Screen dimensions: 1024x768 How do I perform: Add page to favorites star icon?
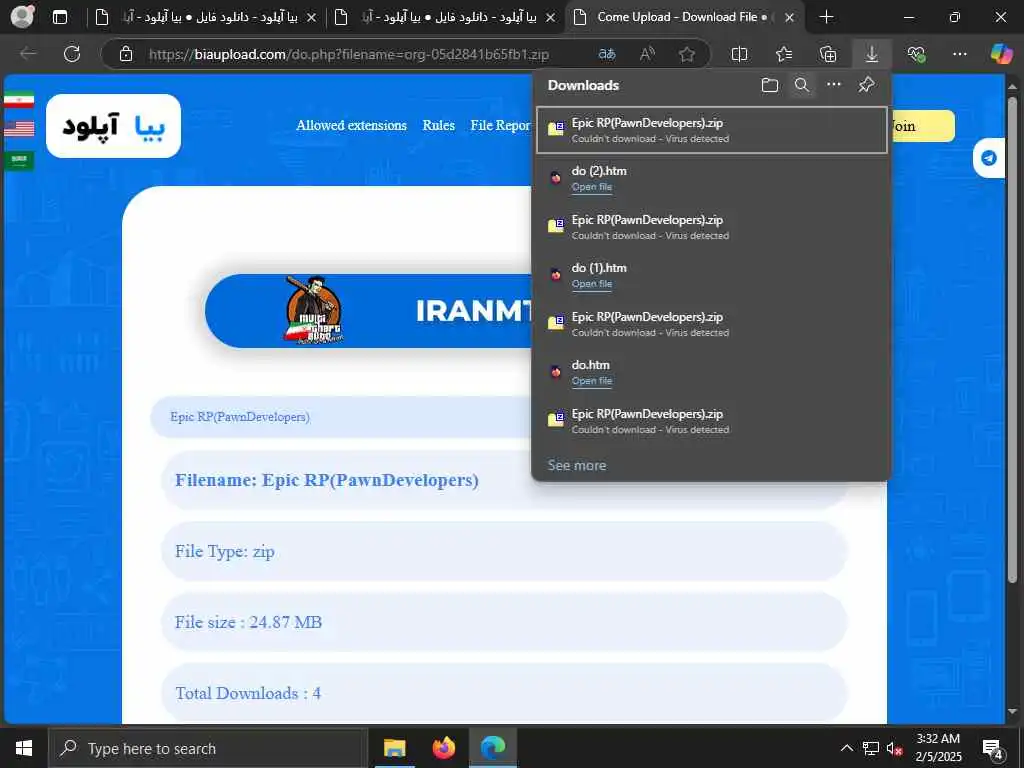tap(686, 54)
